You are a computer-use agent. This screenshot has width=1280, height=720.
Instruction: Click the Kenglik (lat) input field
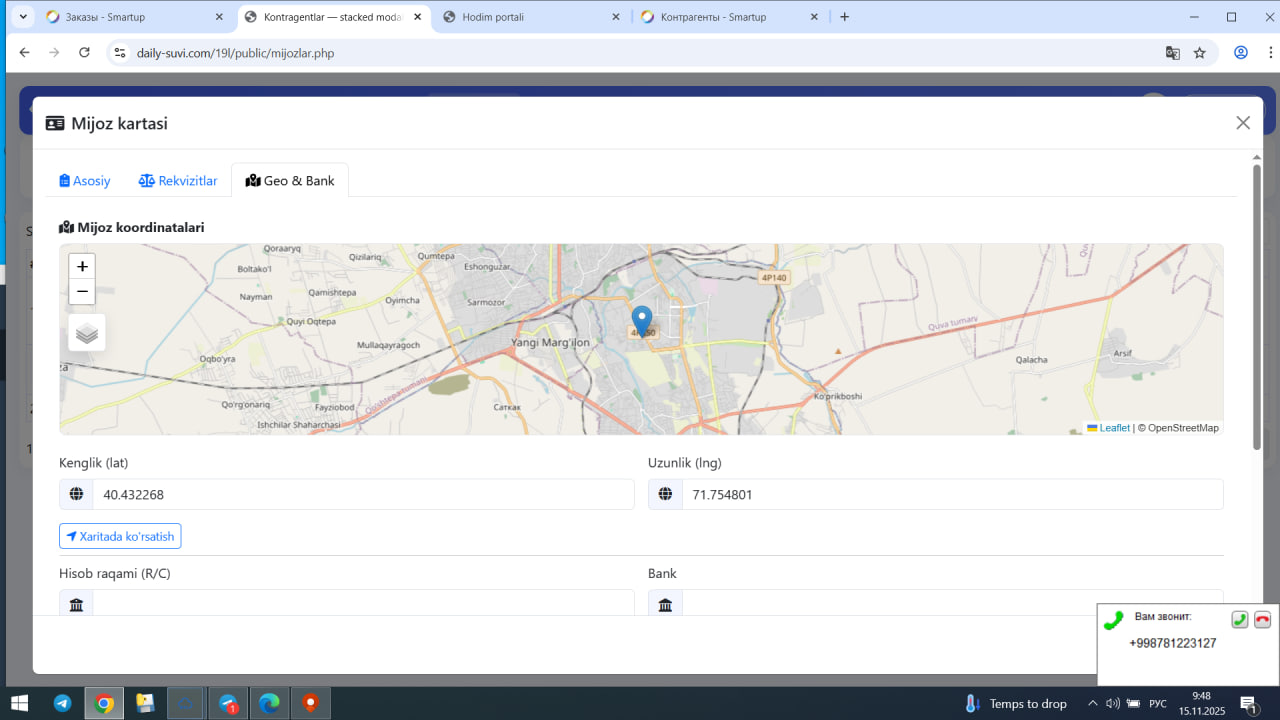click(x=362, y=494)
